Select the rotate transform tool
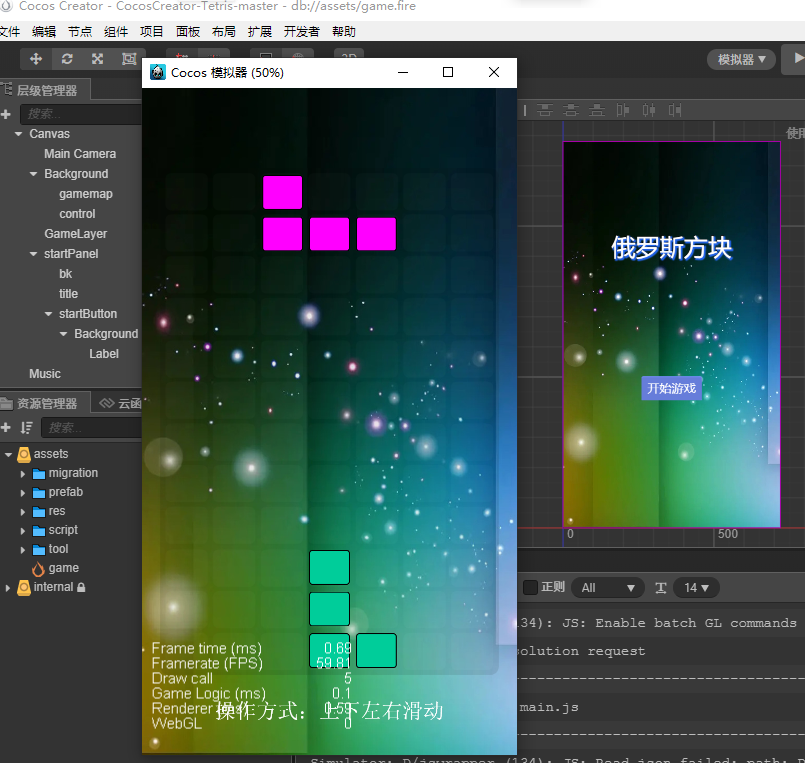The width and height of the screenshot is (805, 763). [67, 59]
